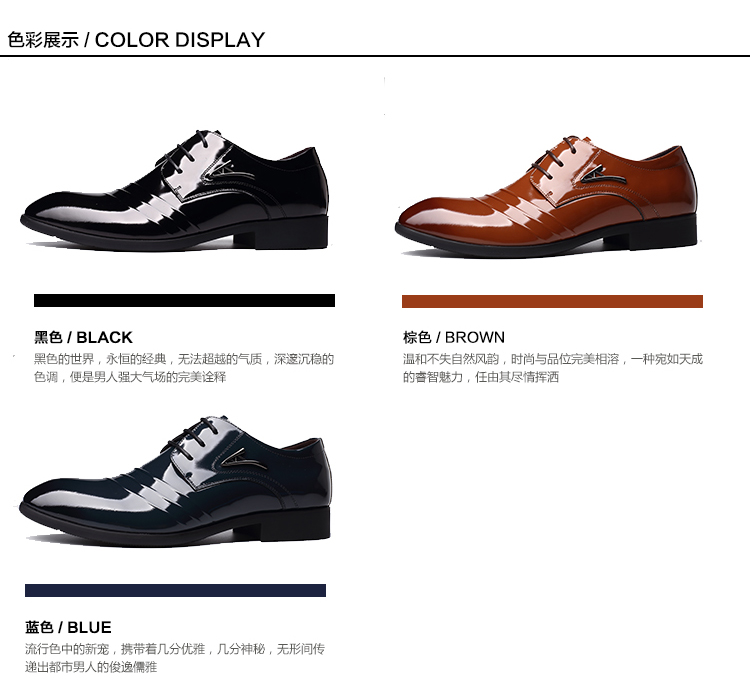750x686 pixels.
Task: Click the 蓝色 / BLUE label
Action: tap(68, 627)
